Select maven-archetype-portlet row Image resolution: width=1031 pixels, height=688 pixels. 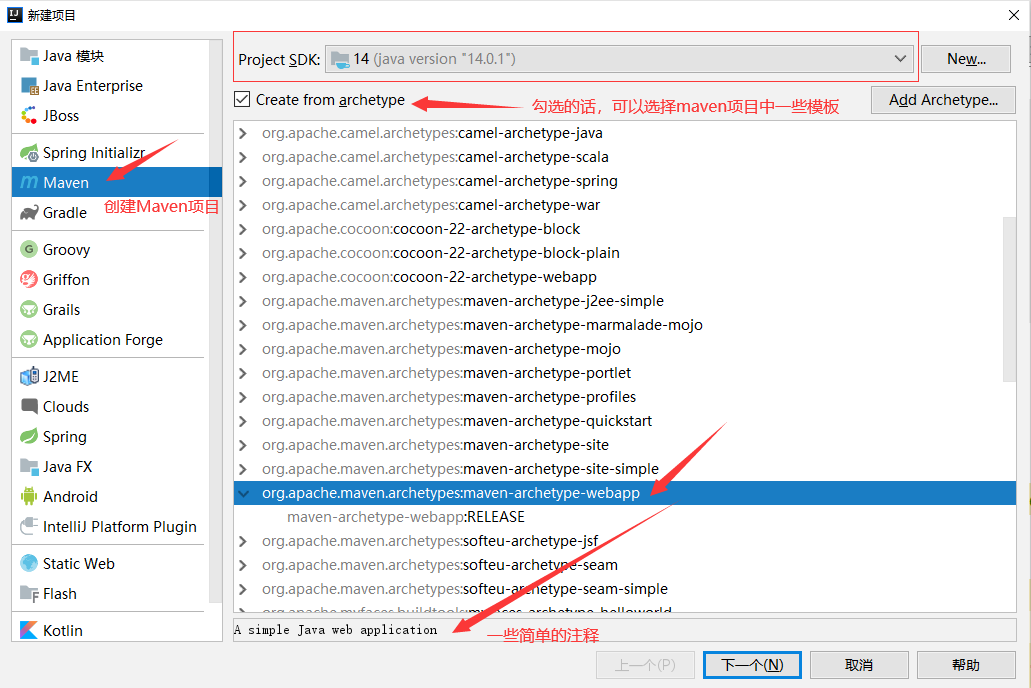point(618,373)
